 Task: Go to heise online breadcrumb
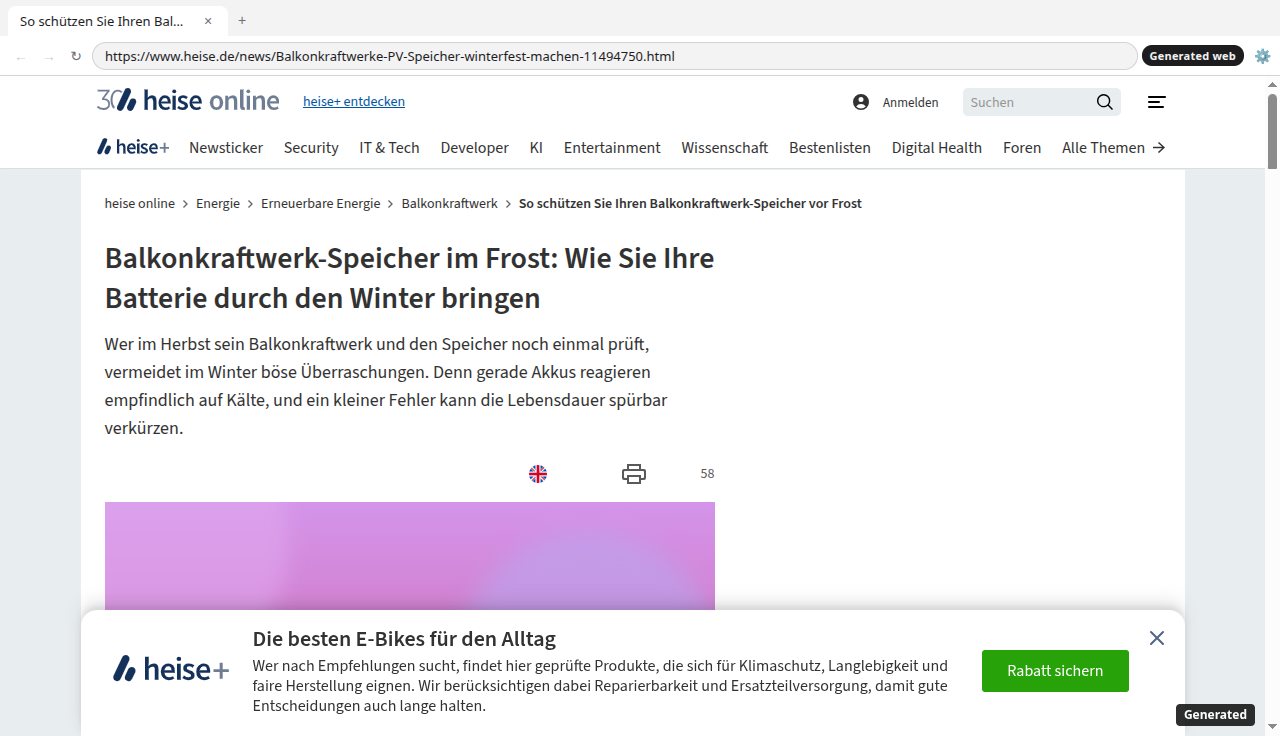140,203
